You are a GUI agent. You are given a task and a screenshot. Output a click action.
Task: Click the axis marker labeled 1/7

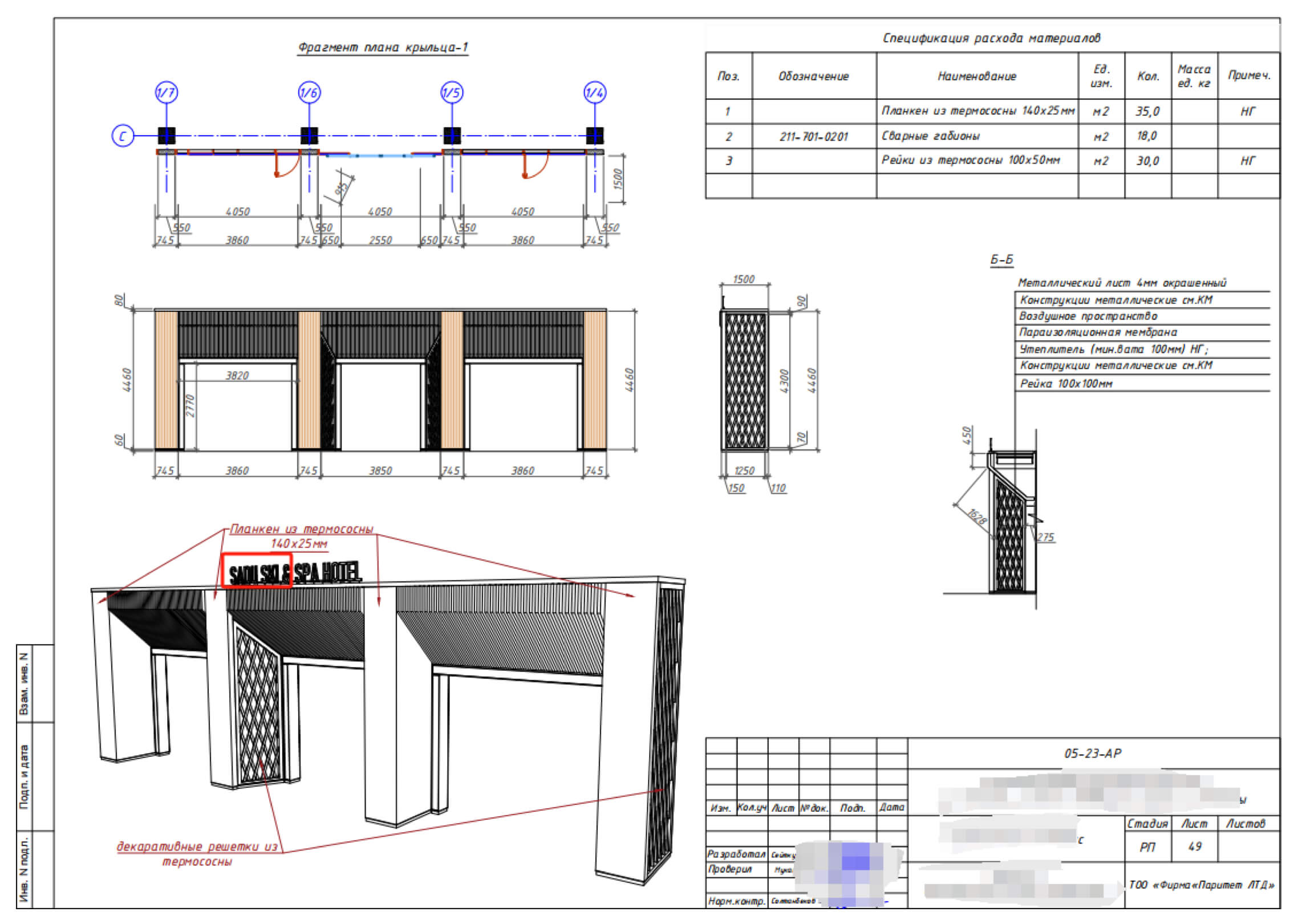167,92
